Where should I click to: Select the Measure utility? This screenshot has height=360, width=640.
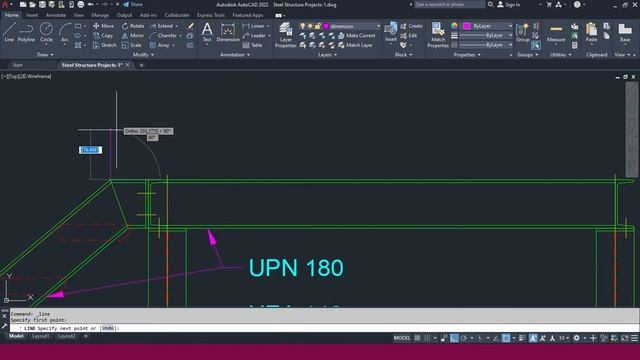coord(556,33)
